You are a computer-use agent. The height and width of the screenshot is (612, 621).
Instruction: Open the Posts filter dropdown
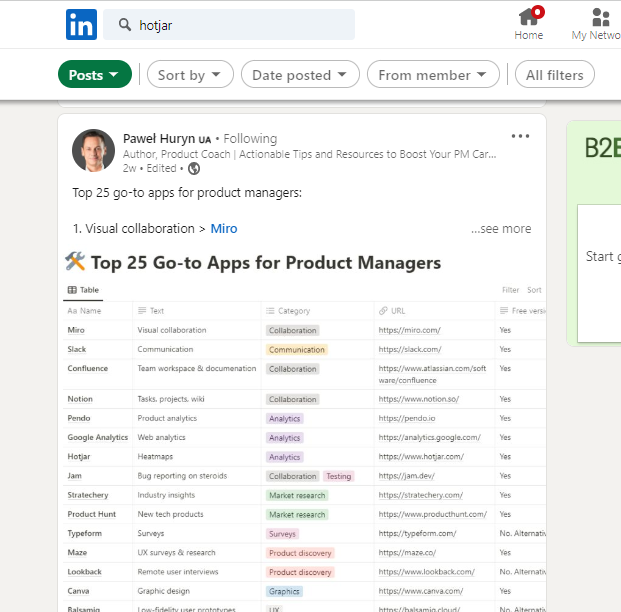coord(95,74)
